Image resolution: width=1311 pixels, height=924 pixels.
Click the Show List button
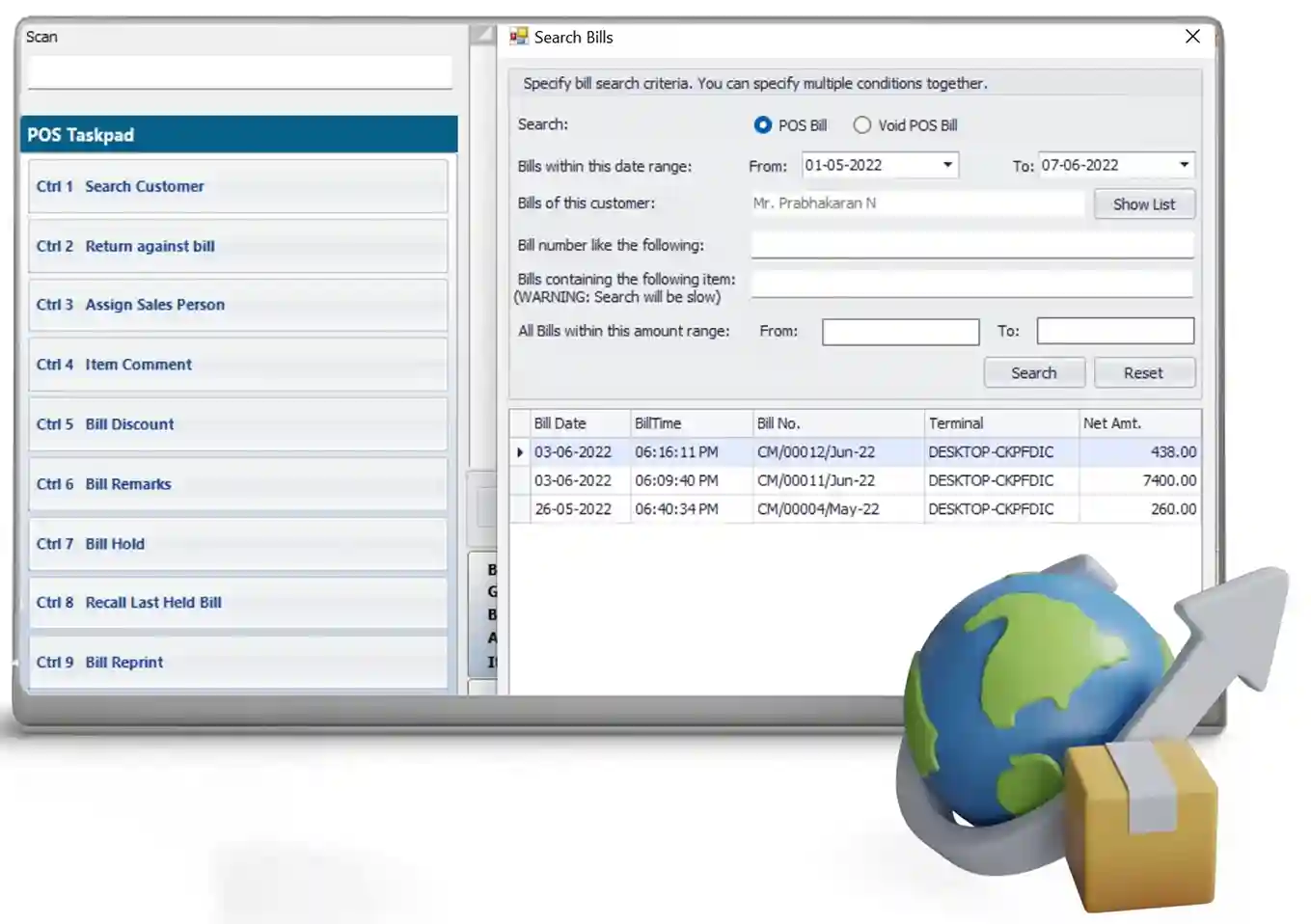click(1143, 204)
